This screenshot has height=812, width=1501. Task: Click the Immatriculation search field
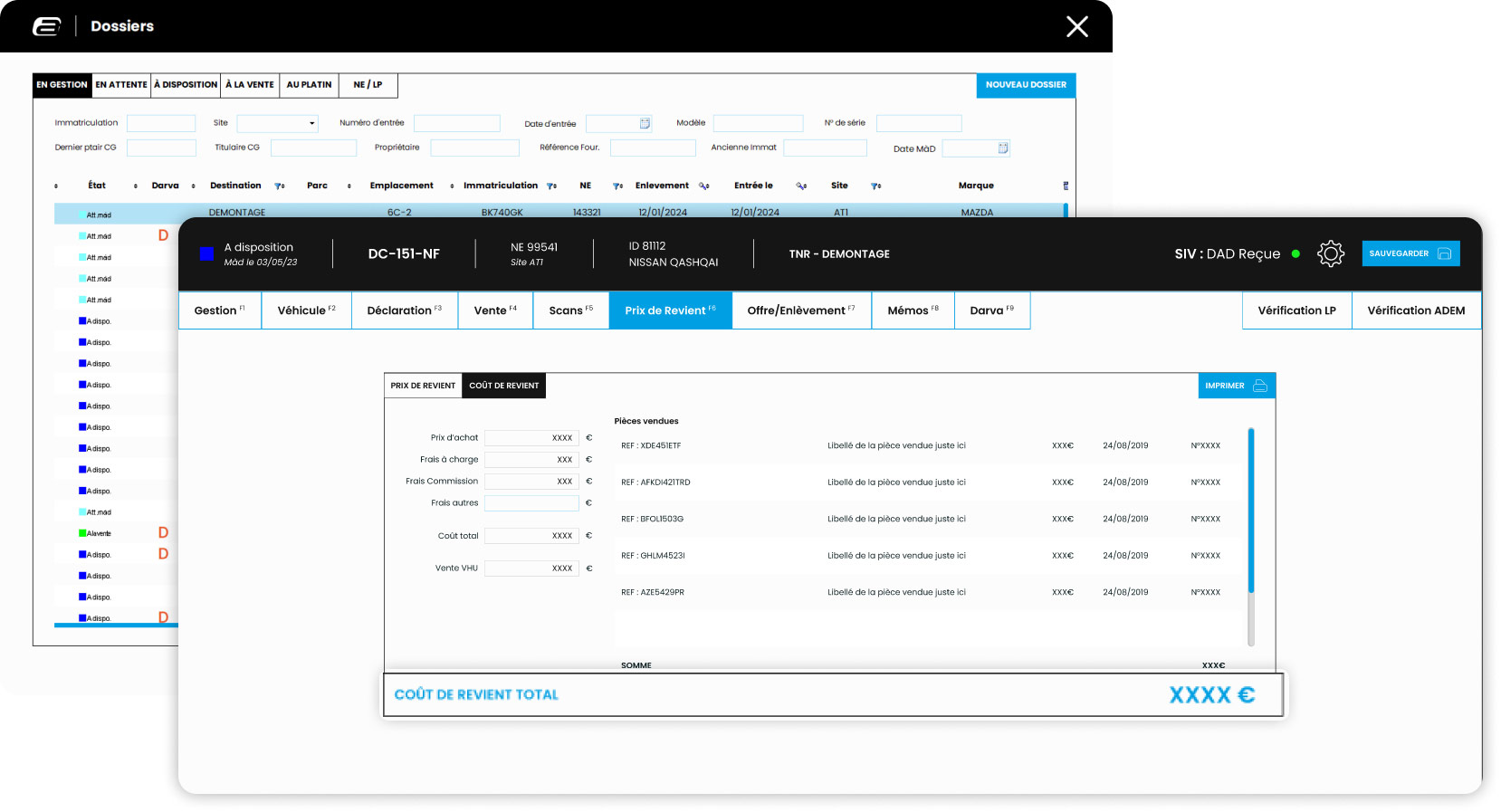tap(161, 123)
